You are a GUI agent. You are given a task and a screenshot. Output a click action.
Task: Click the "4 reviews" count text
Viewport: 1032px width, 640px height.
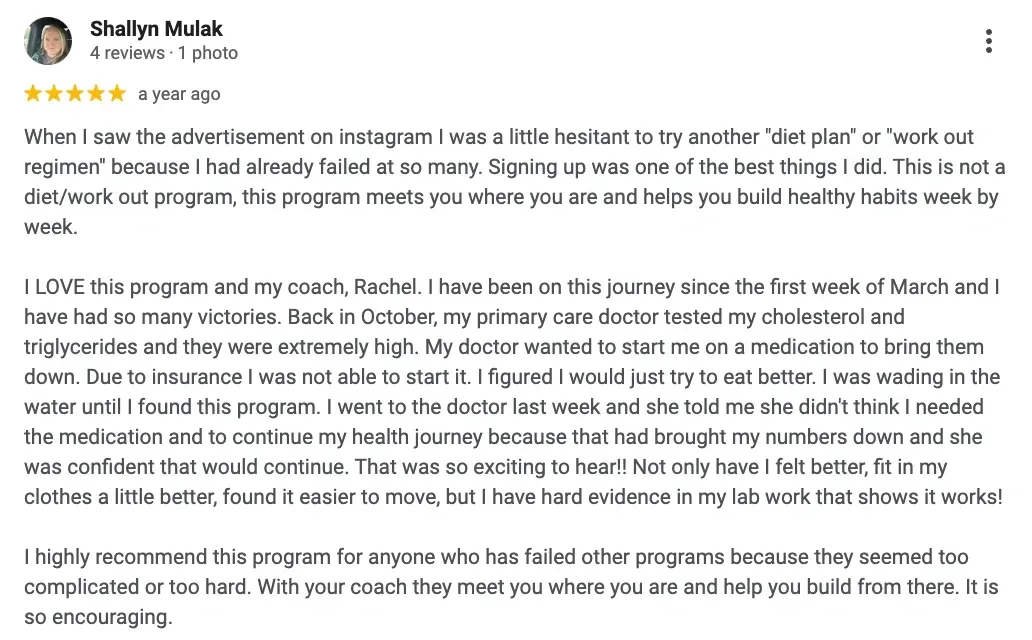(127, 53)
